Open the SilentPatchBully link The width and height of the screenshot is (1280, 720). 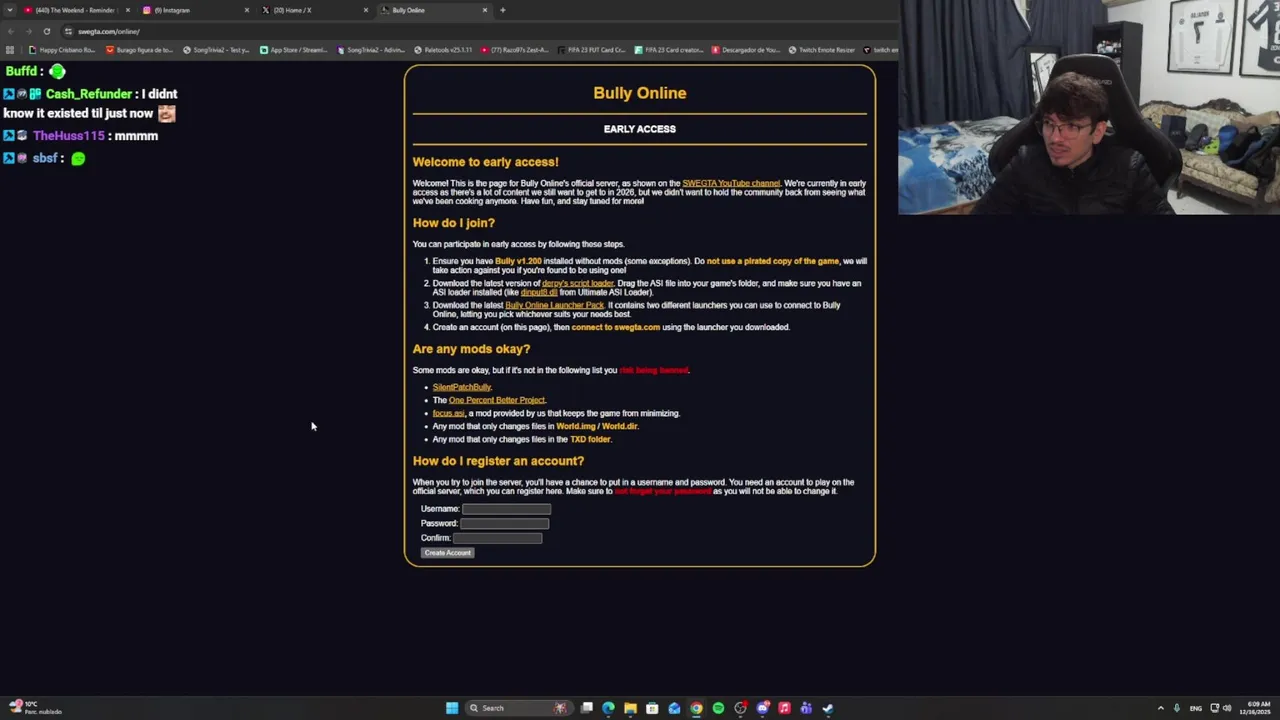(462, 387)
